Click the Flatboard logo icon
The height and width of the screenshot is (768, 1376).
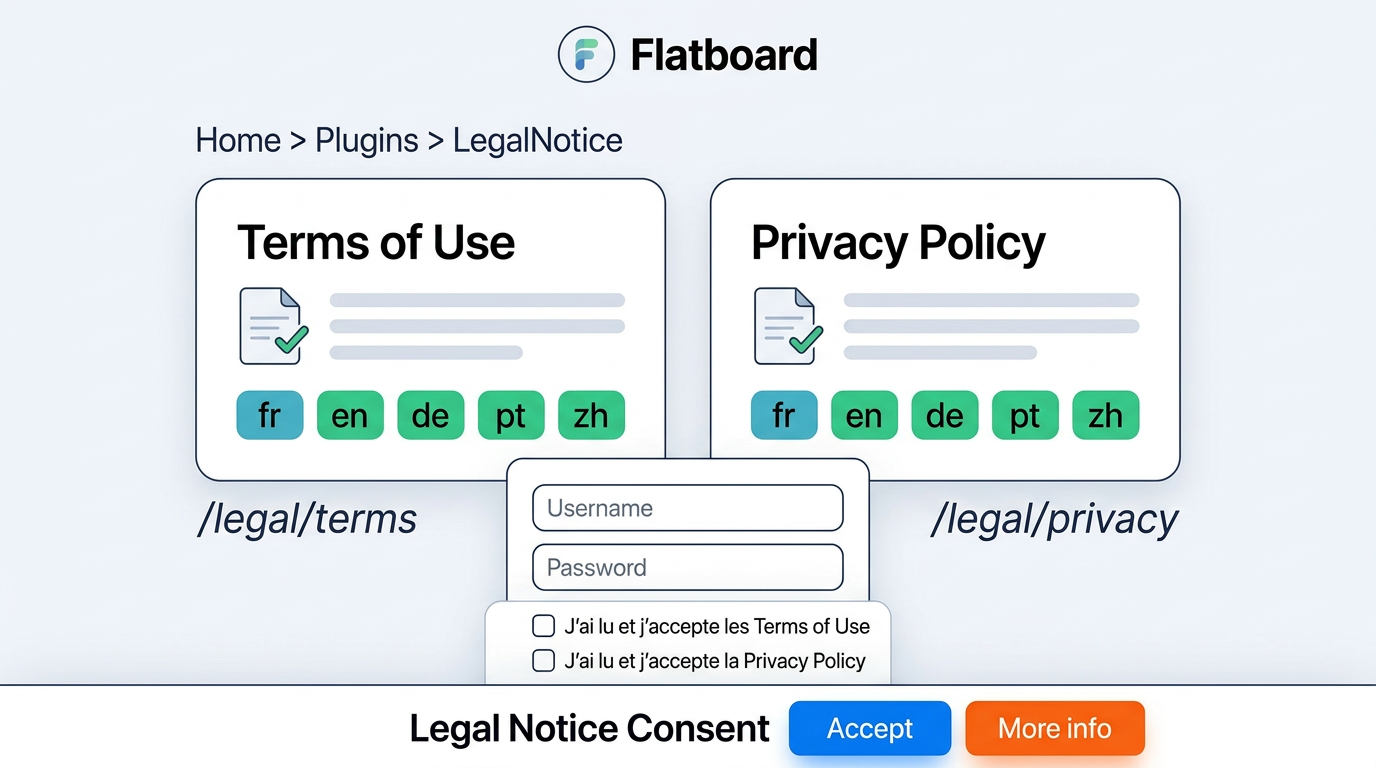click(x=585, y=54)
